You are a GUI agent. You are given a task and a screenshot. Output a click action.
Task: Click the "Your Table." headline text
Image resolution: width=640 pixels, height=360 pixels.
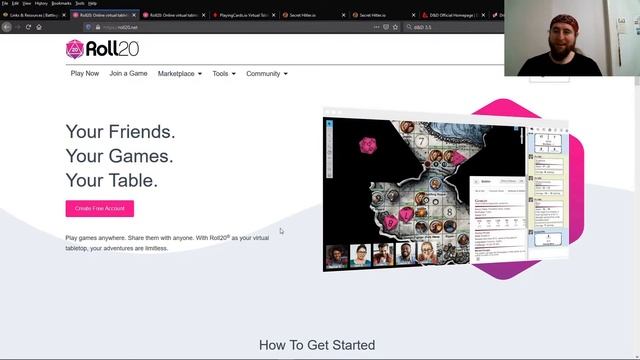(112, 180)
